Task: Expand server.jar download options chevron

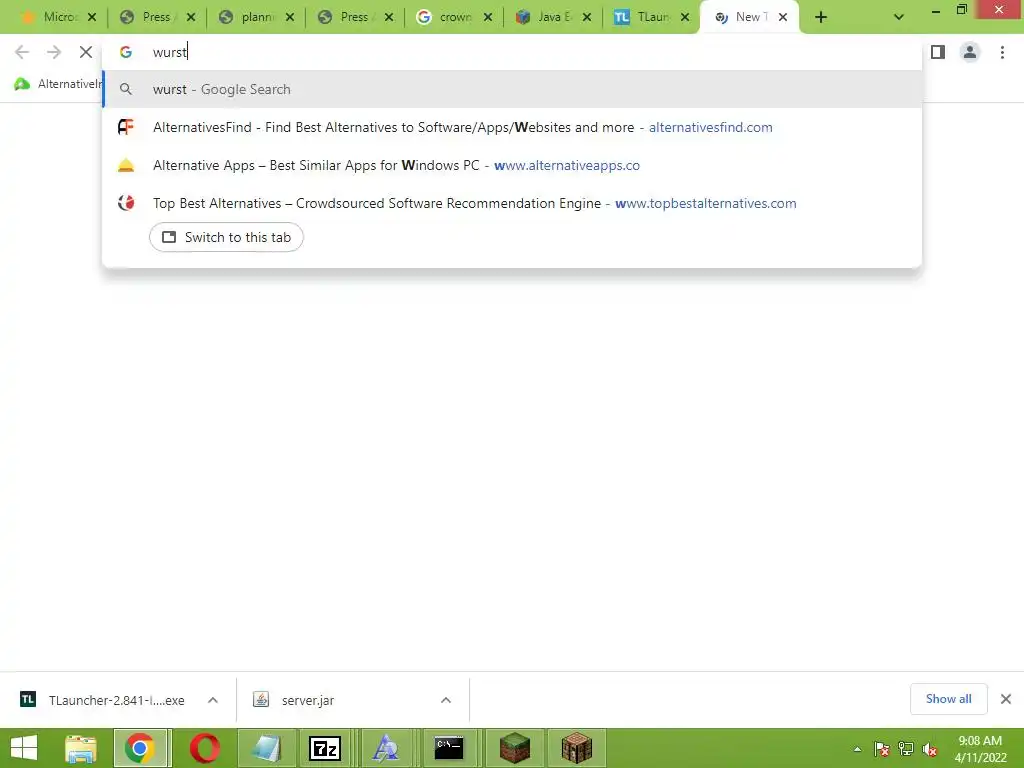Action: coord(446,700)
